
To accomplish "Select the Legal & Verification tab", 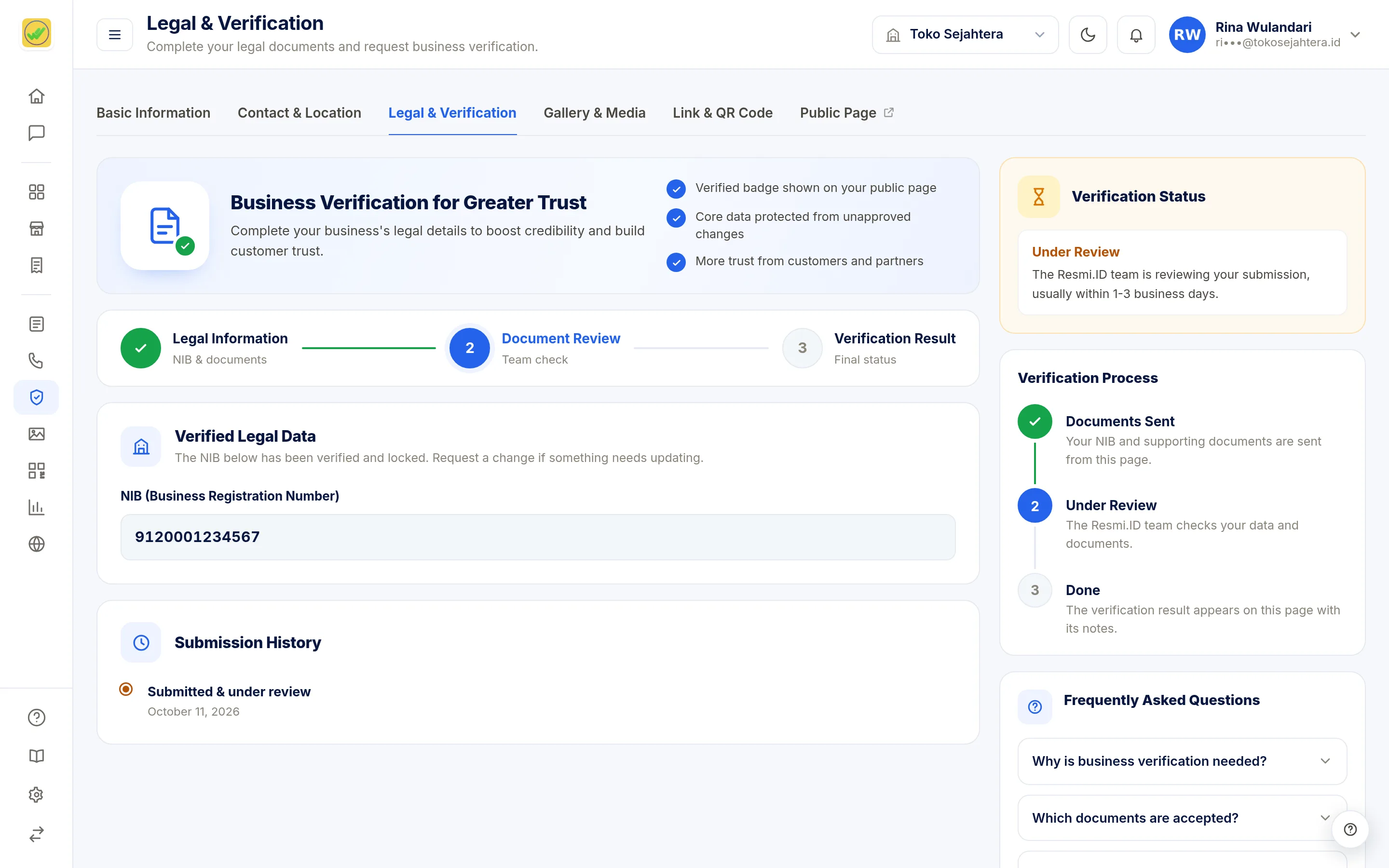I will tap(452, 113).
